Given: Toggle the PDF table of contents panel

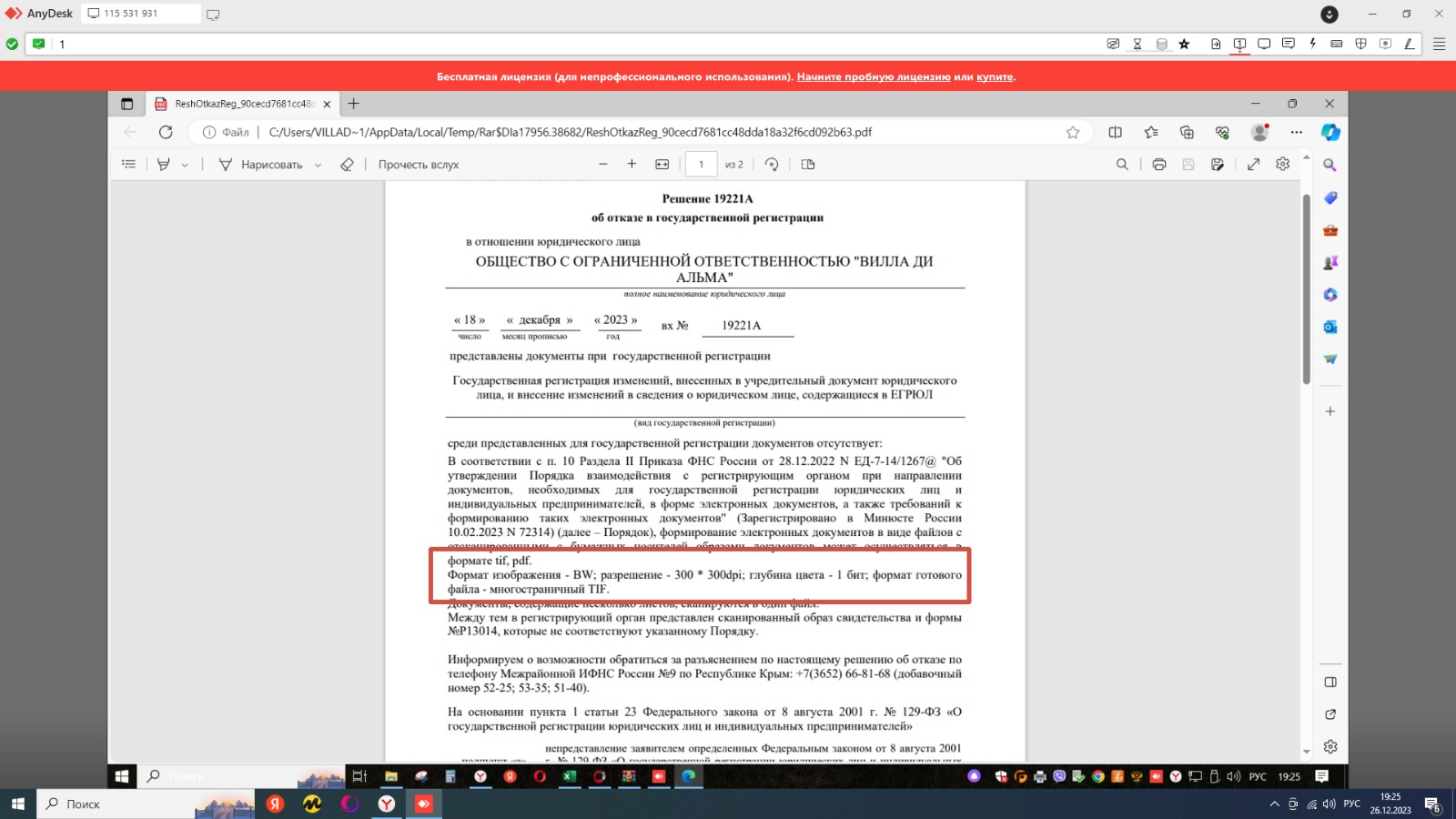Looking at the screenshot, I should (x=128, y=165).
